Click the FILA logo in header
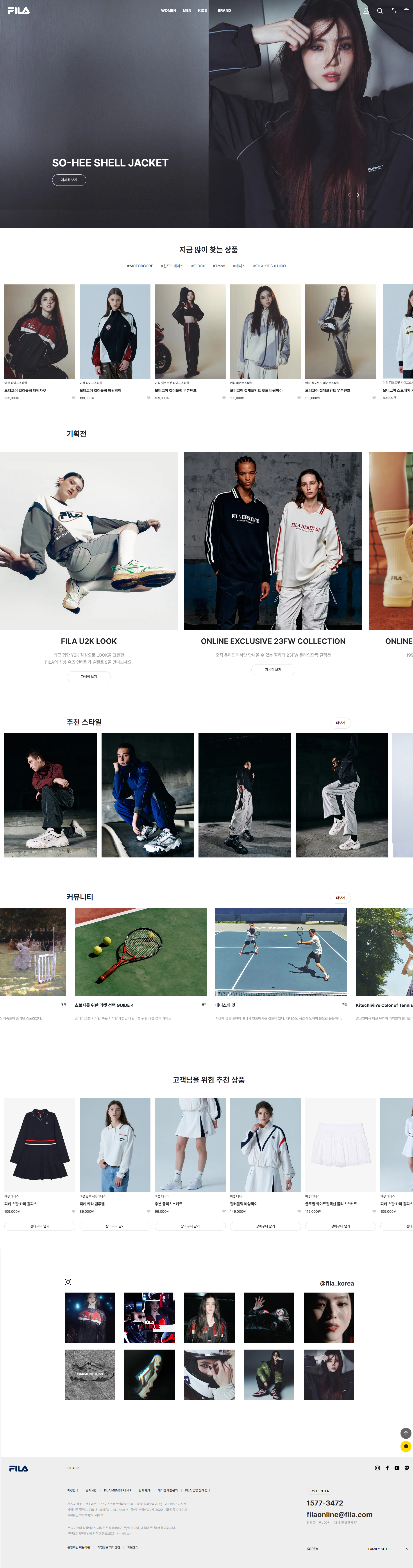The image size is (413, 1568). point(18,10)
